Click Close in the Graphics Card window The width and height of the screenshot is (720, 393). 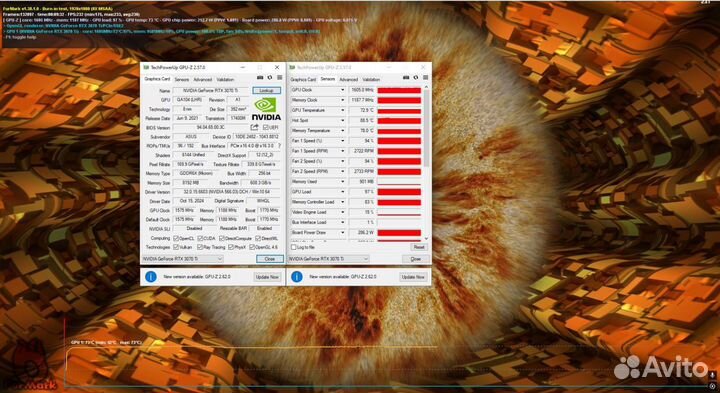270,259
